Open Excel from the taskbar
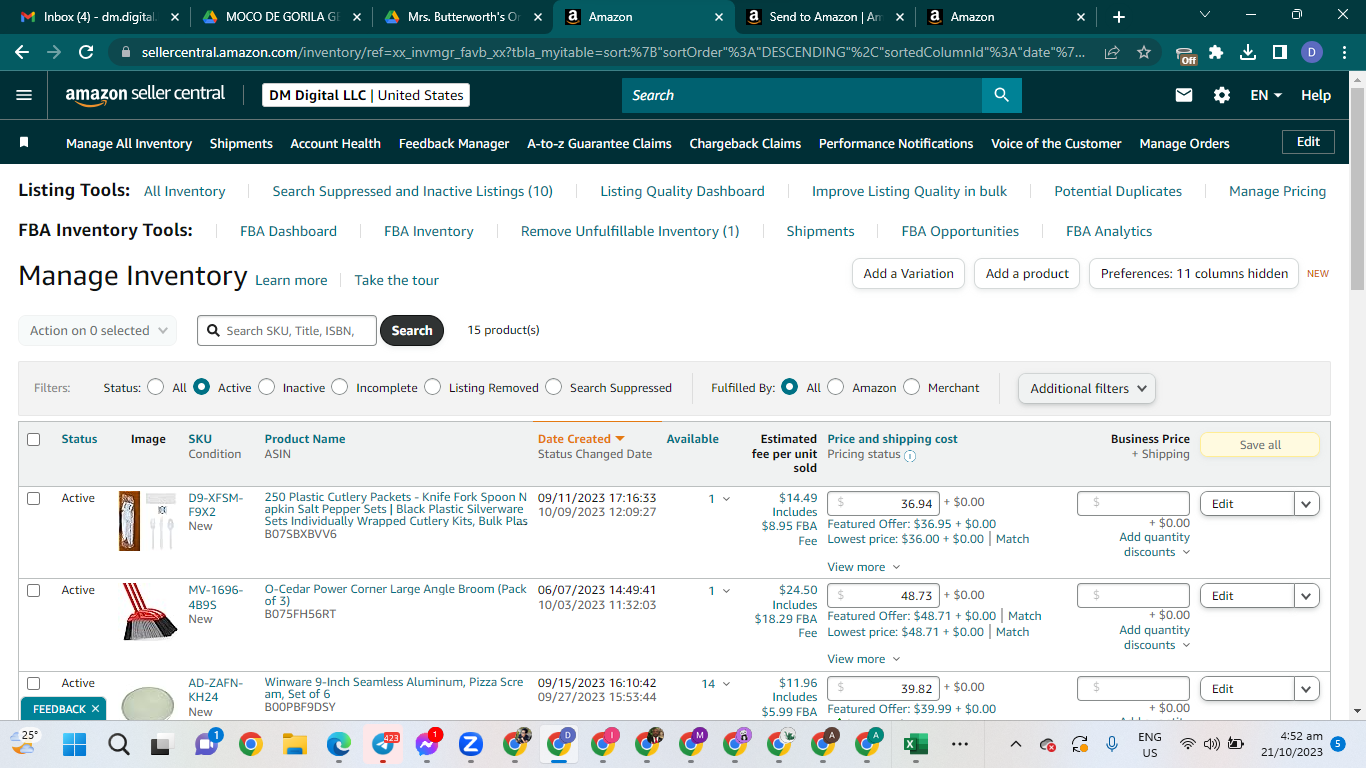The height and width of the screenshot is (768, 1366). (915, 744)
